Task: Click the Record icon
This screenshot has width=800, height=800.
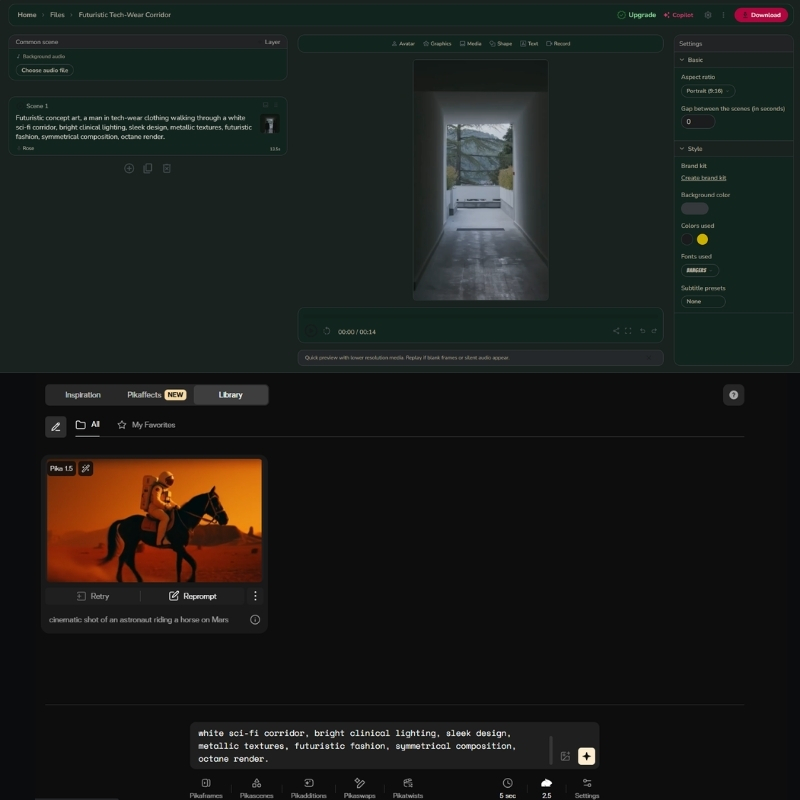Action: 560,44
